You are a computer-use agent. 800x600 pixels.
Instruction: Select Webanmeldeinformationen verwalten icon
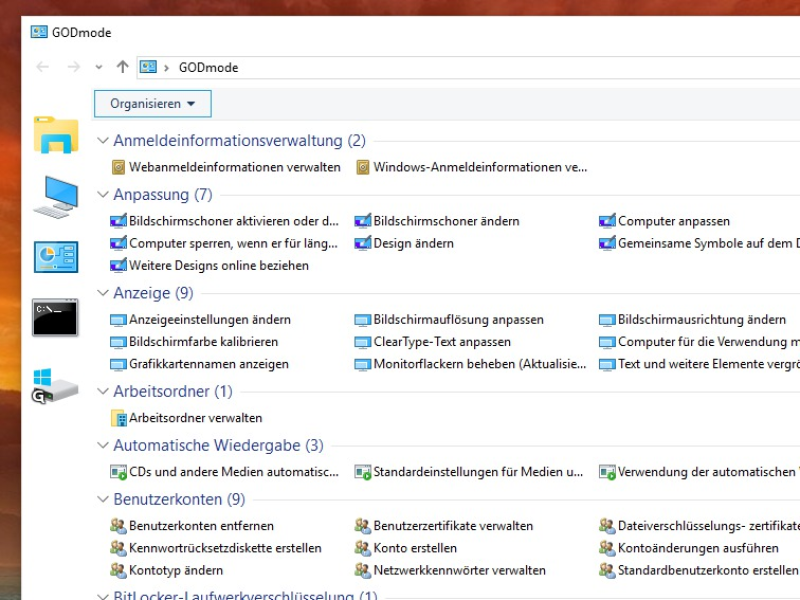tap(118, 167)
